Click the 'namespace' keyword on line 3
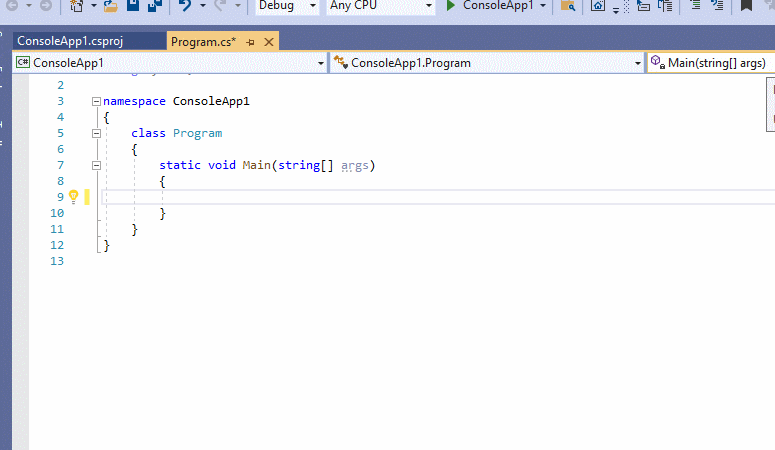Screen dimensions: 775x450 (x=134, y=101)
